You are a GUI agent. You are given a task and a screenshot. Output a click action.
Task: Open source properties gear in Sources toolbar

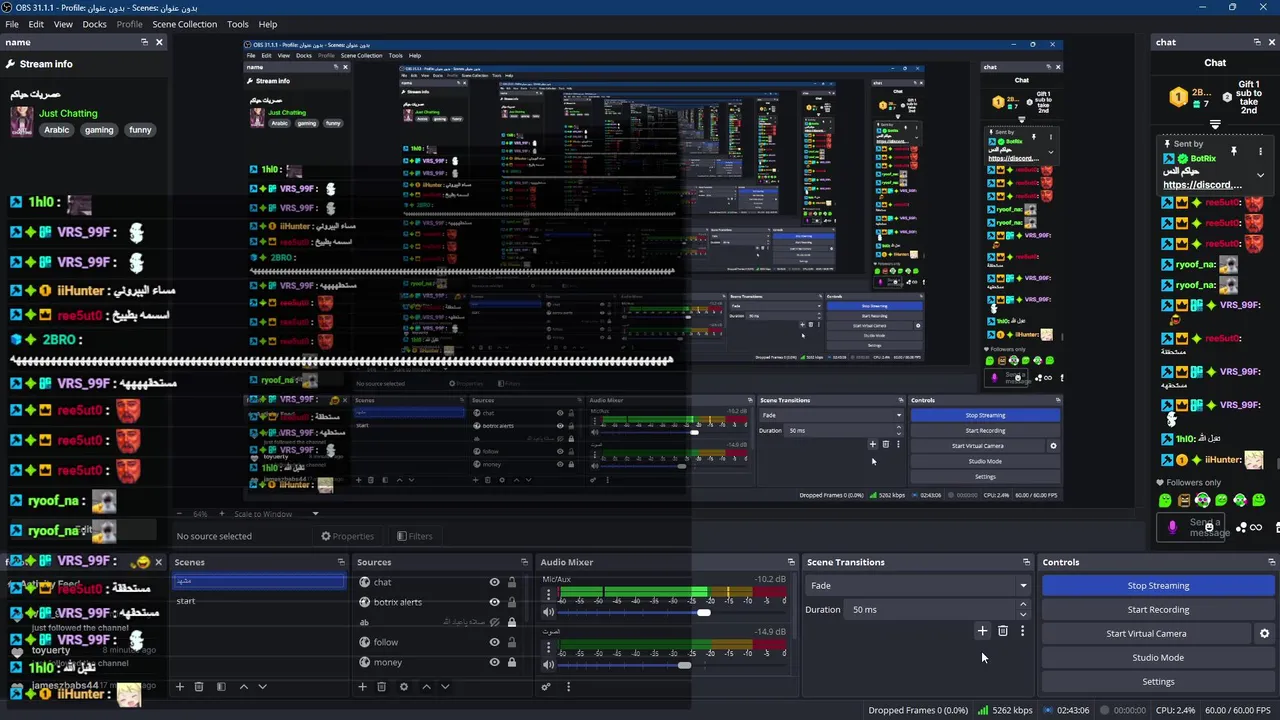404,687
